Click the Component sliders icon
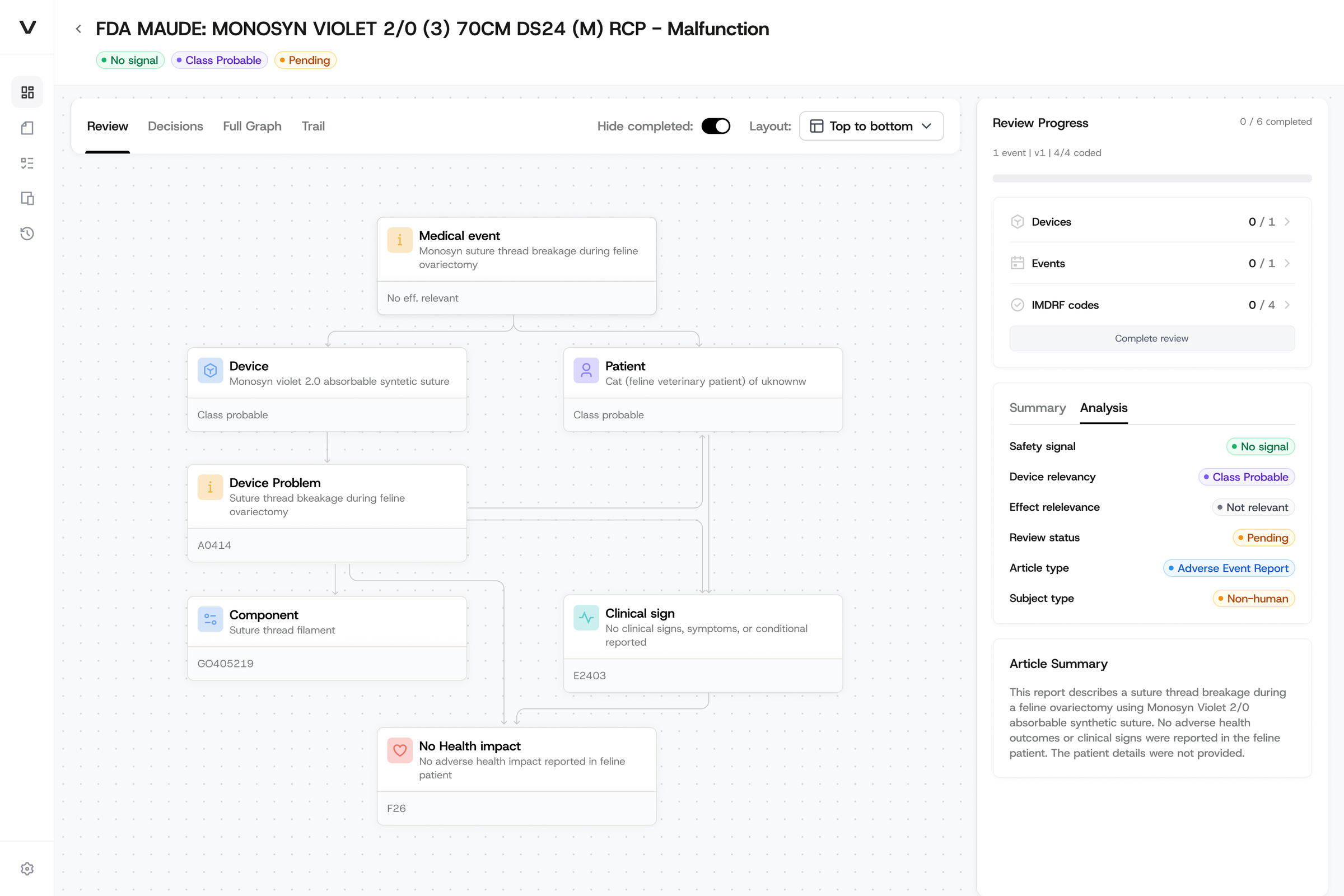The height and width of the screenshot is (896, 1344). click(211, 619)
